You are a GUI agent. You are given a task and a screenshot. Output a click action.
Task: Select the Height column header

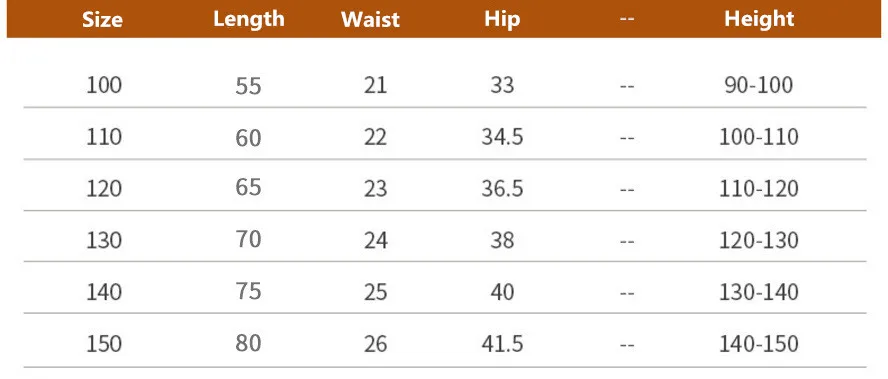click(759, 20)
